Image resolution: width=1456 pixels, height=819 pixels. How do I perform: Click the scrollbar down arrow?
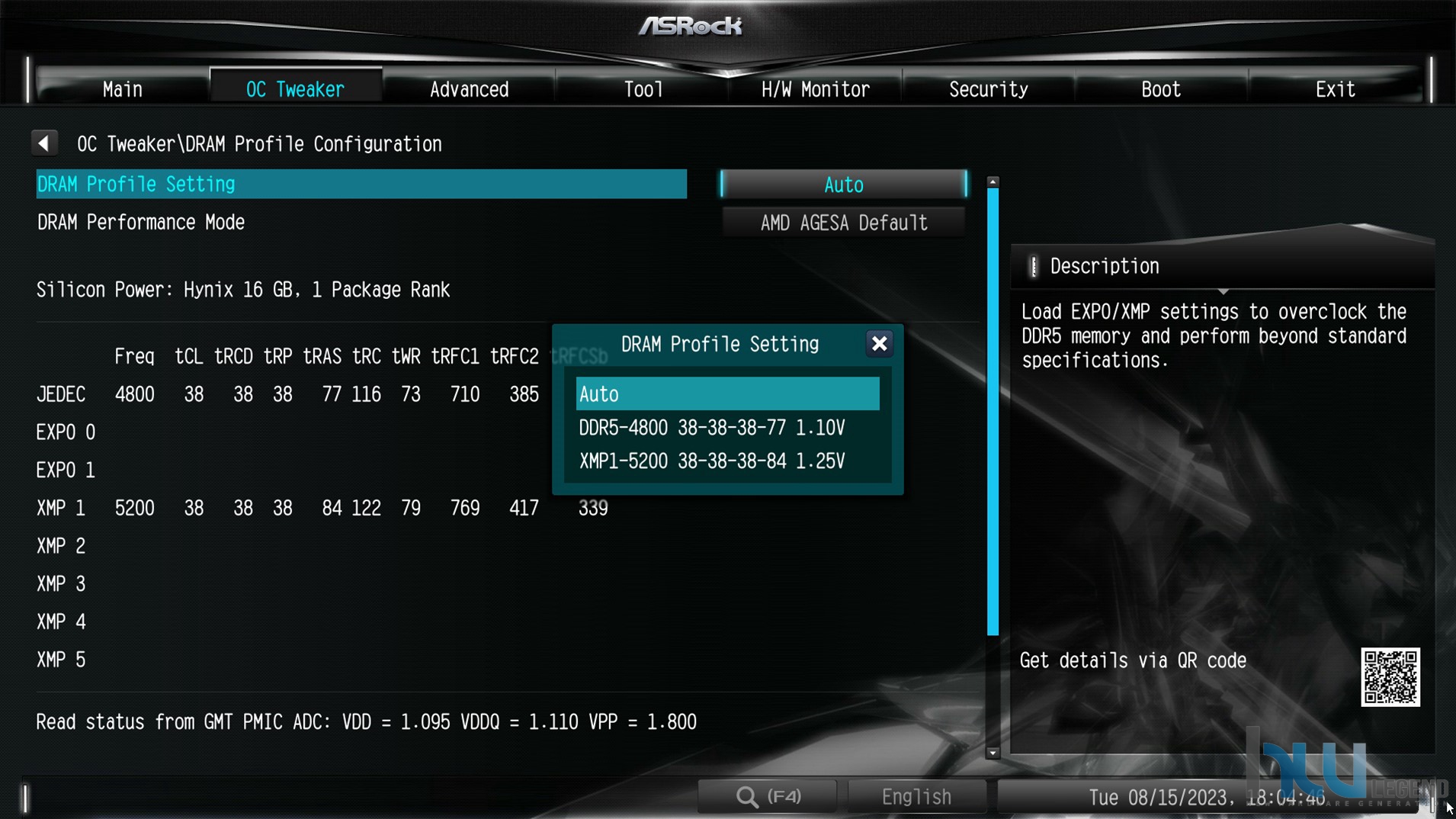[x=993, y=753]
